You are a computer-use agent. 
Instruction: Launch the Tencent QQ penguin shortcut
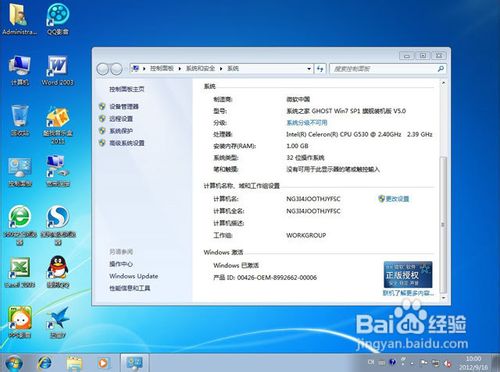pos(58,272)
